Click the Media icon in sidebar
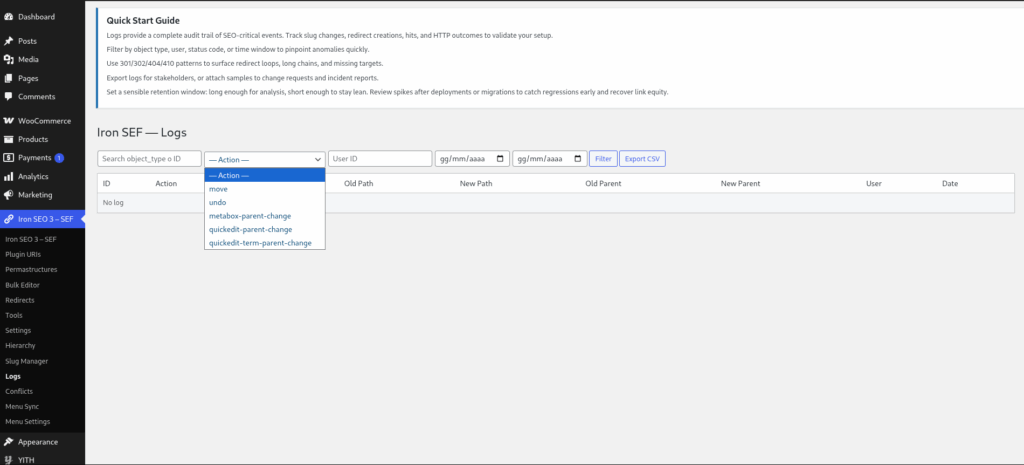This screenshot has height=465, width=1024. [9, 59]
